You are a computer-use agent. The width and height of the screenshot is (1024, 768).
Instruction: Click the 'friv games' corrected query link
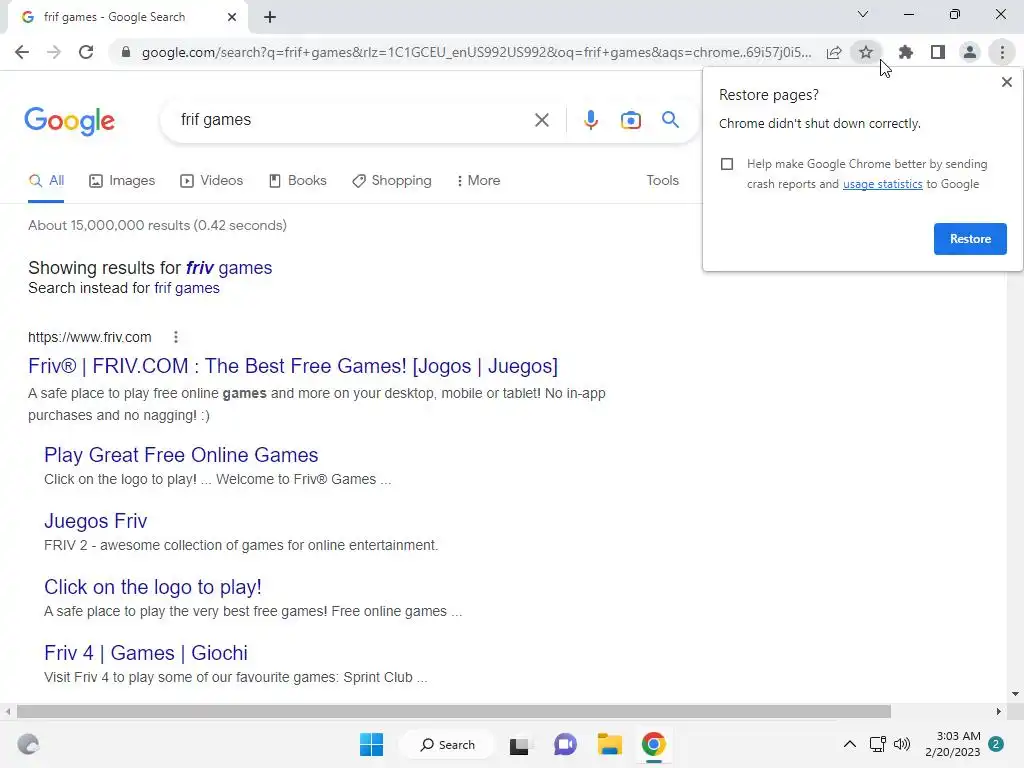coord(229,268)
